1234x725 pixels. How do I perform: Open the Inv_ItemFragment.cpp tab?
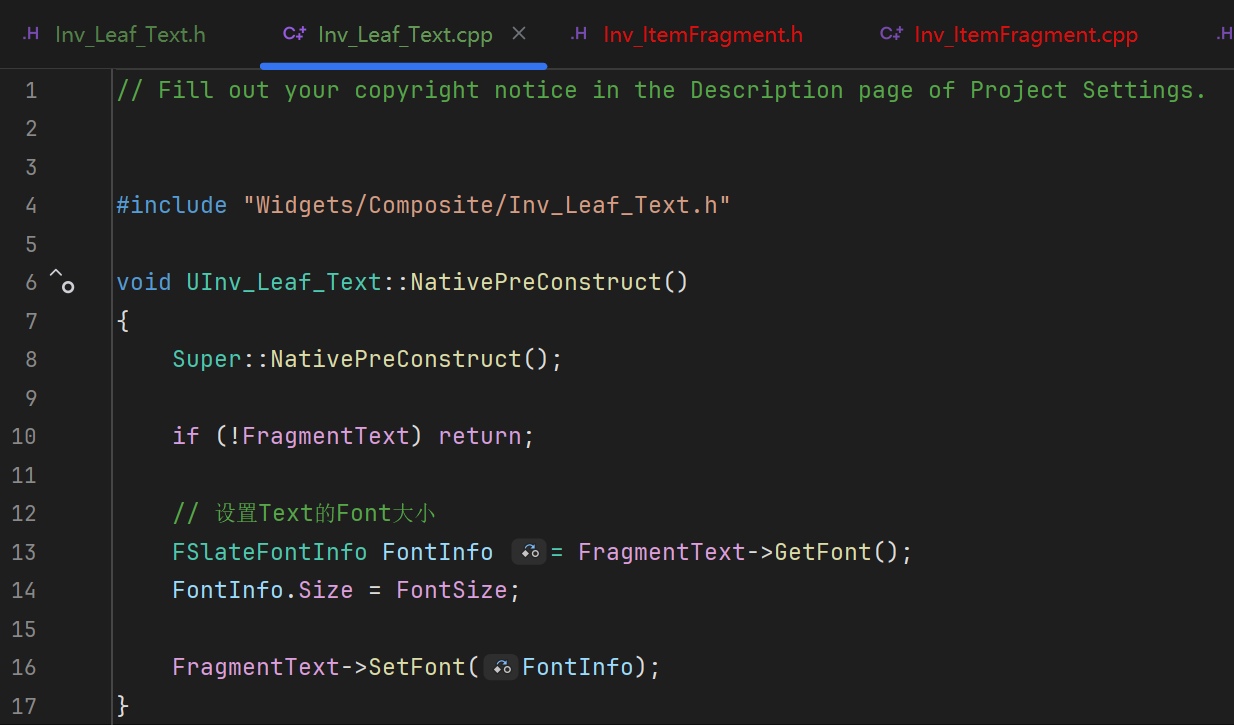1009,35
